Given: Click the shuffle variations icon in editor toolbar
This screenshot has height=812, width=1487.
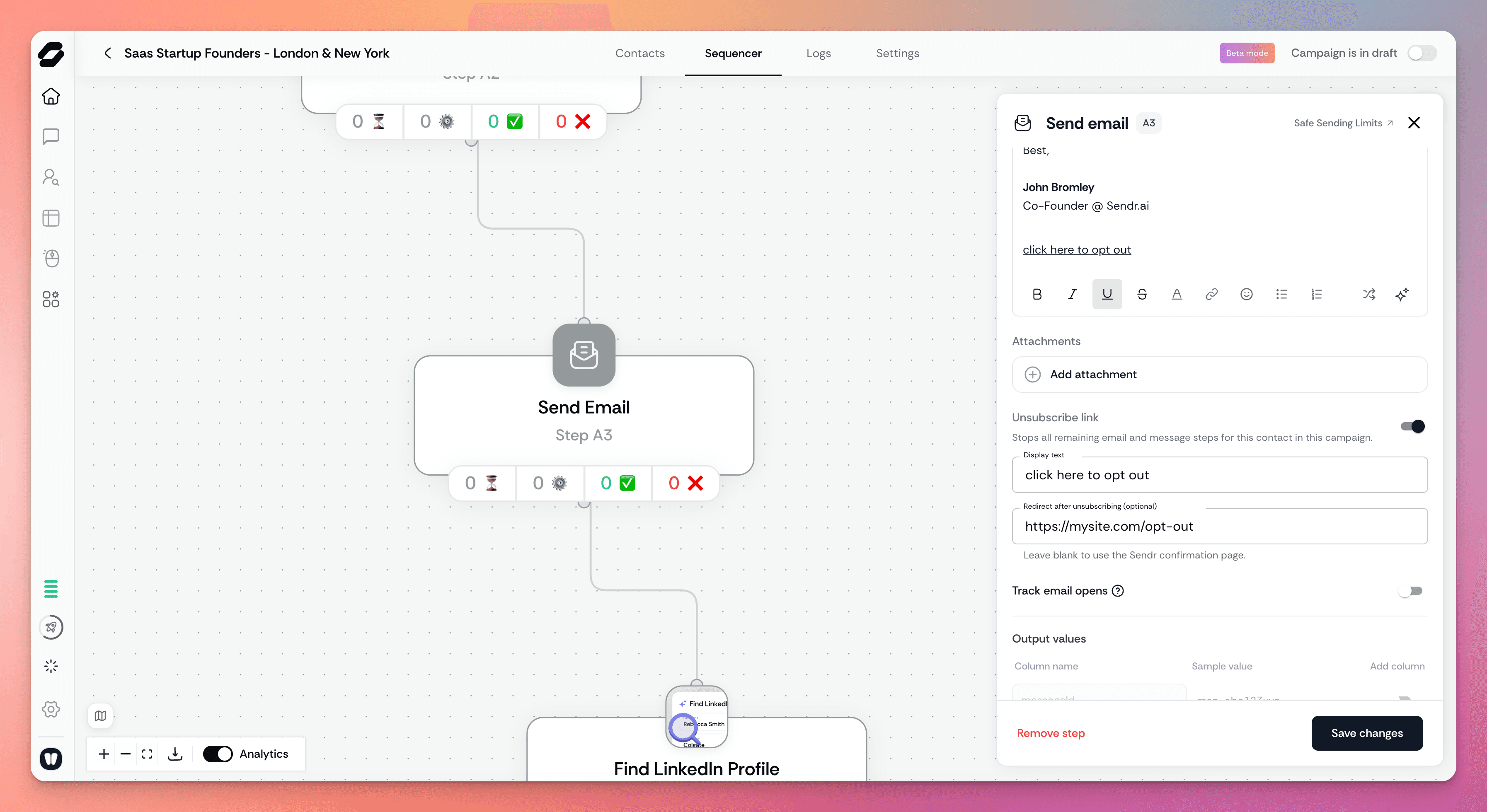Looking at the screenshot, I should coord(1368,294).
